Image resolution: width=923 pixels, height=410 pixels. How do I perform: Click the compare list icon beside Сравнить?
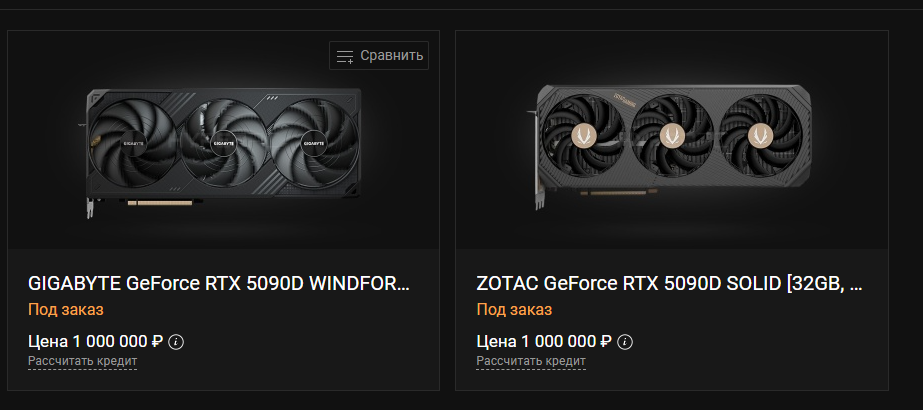tap(345, 56)
